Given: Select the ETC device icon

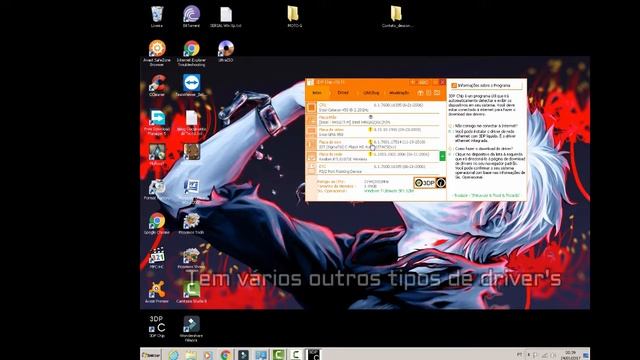Looking at the screenshot, I should (311, 169).
